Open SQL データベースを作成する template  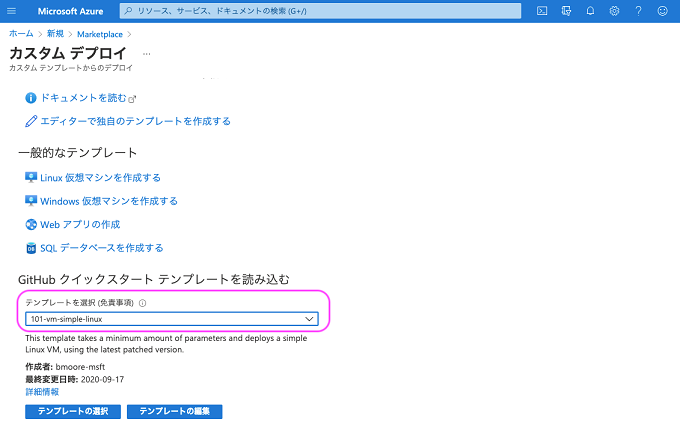pyautogui.click(x=102, y=248)
